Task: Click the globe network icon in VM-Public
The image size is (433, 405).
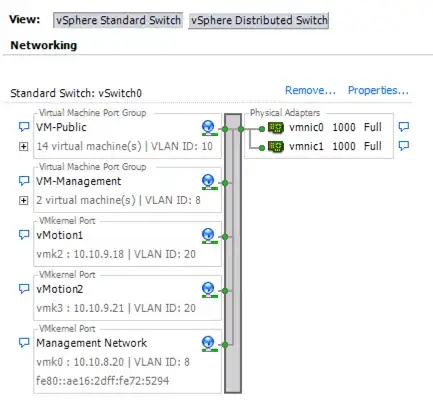Action: click(209, 128)
